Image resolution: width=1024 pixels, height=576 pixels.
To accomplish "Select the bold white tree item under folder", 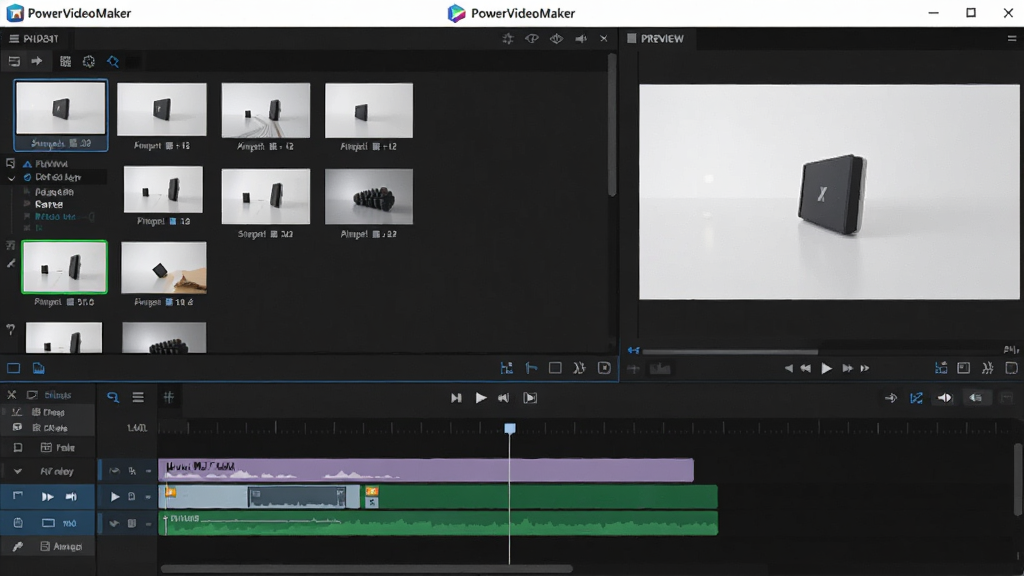I will [49, 204].
